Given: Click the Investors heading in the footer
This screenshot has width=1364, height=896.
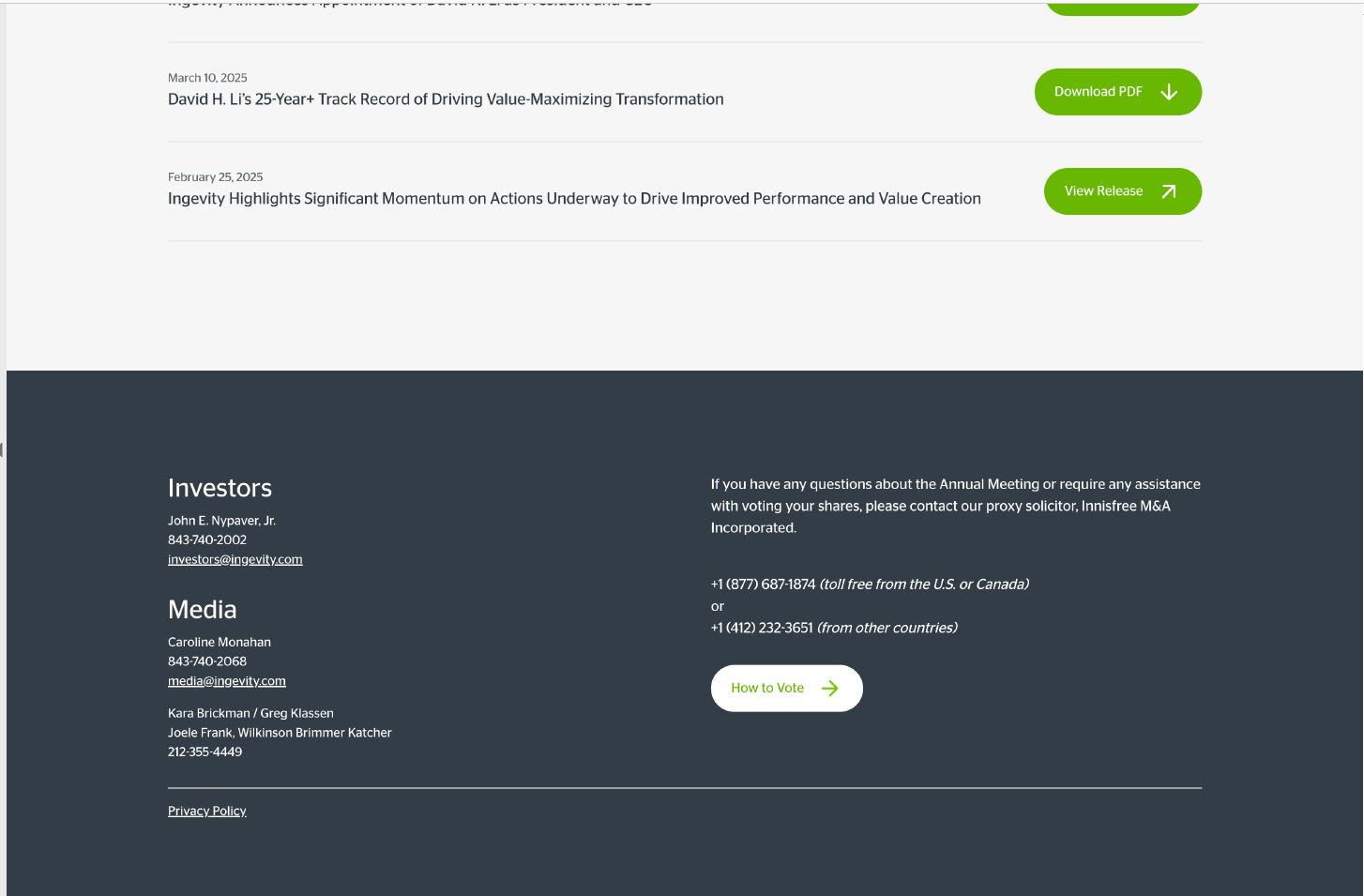Looking at the screenshot, I should 220,488.
